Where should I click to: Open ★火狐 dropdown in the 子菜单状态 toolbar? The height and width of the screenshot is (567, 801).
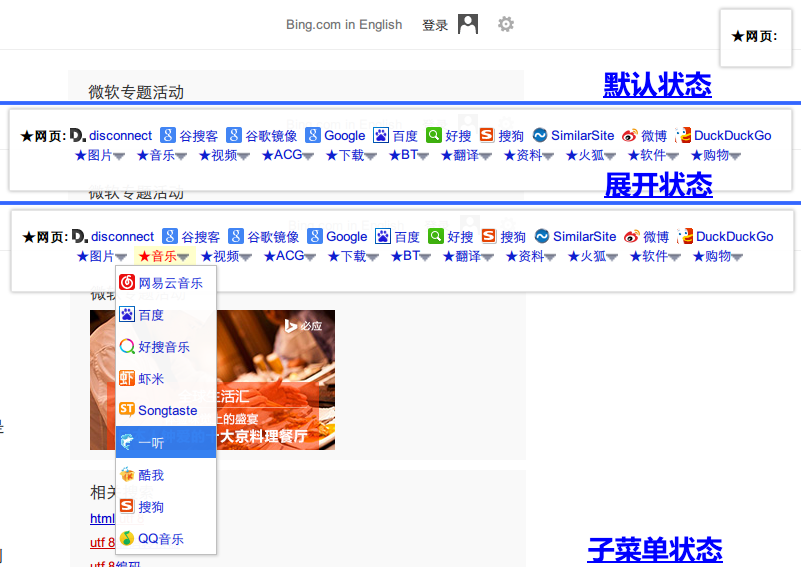coord(593,256)
